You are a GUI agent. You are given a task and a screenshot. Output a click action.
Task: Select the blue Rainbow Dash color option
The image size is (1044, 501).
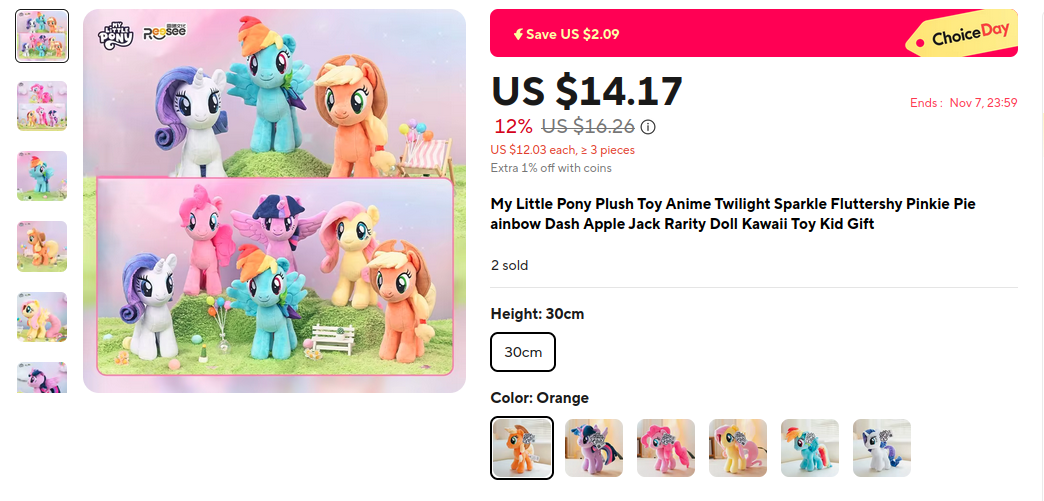810,448
